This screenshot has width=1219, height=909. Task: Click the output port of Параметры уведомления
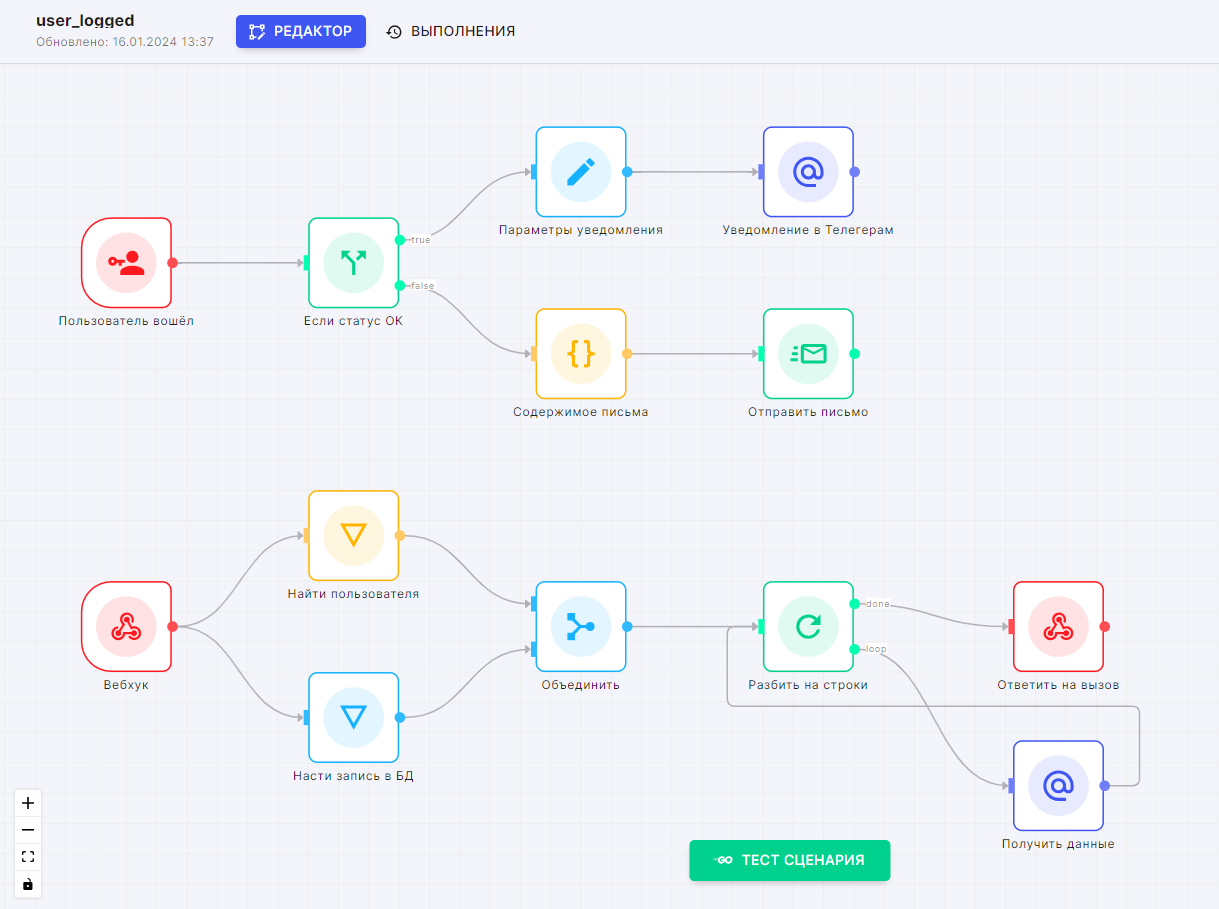pos(627,172)
